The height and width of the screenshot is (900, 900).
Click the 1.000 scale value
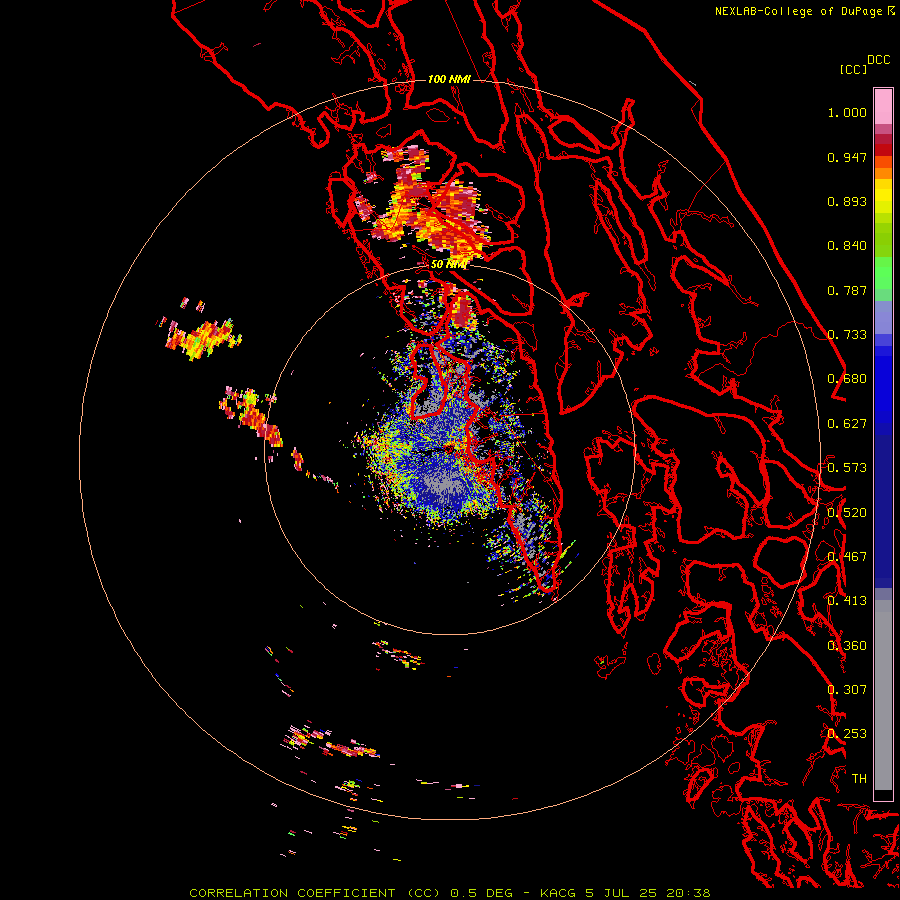pyautogui.click(x=847, y=112)
